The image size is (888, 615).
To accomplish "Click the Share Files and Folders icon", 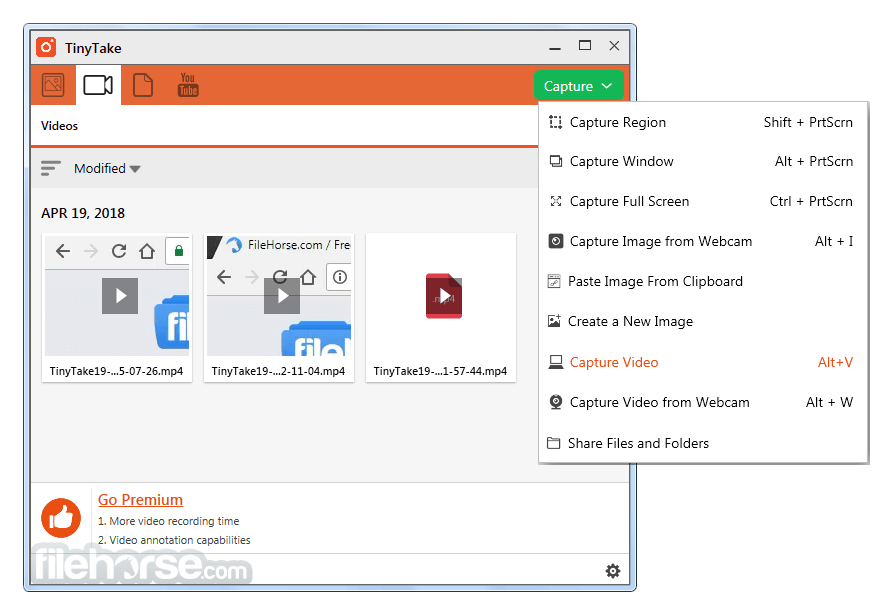I will (x=553, y=443).
